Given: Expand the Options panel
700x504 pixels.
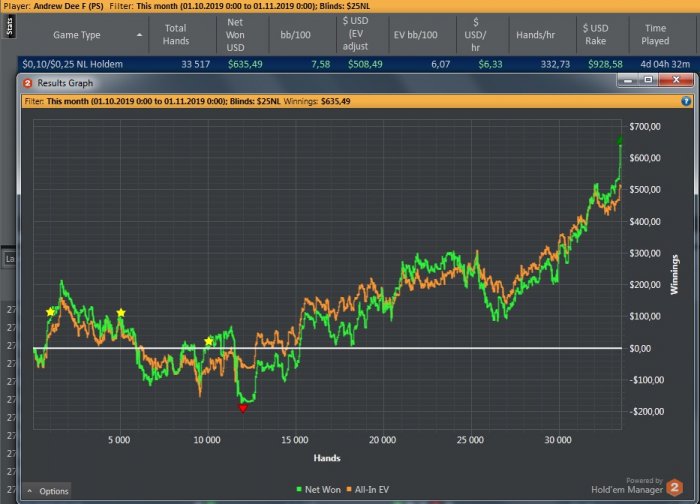Looking at the screenshot, I should tap(47, 491).
